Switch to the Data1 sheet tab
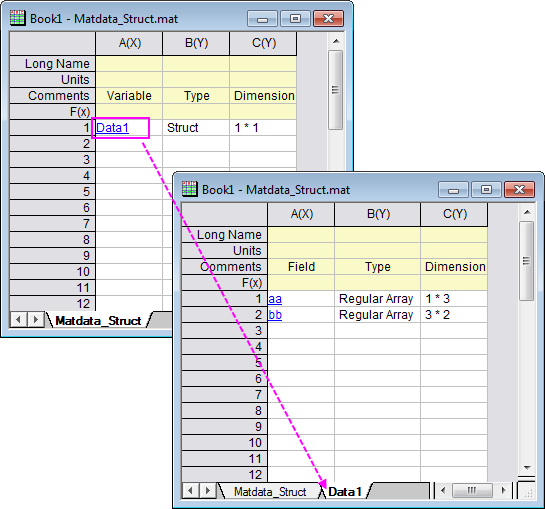The image size is (545, 509). coord(345,492)
